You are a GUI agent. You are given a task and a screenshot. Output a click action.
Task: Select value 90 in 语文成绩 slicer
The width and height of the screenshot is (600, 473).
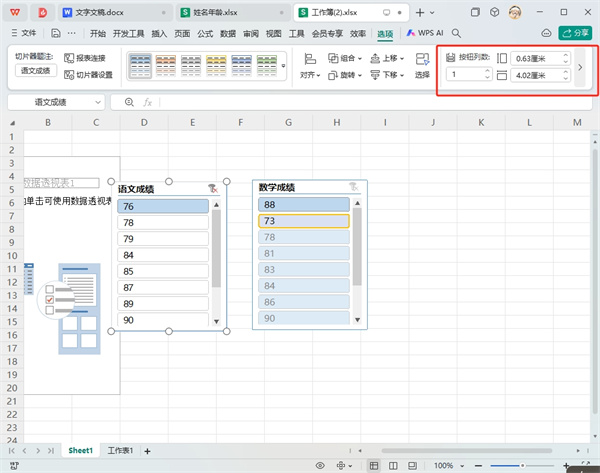163,320
